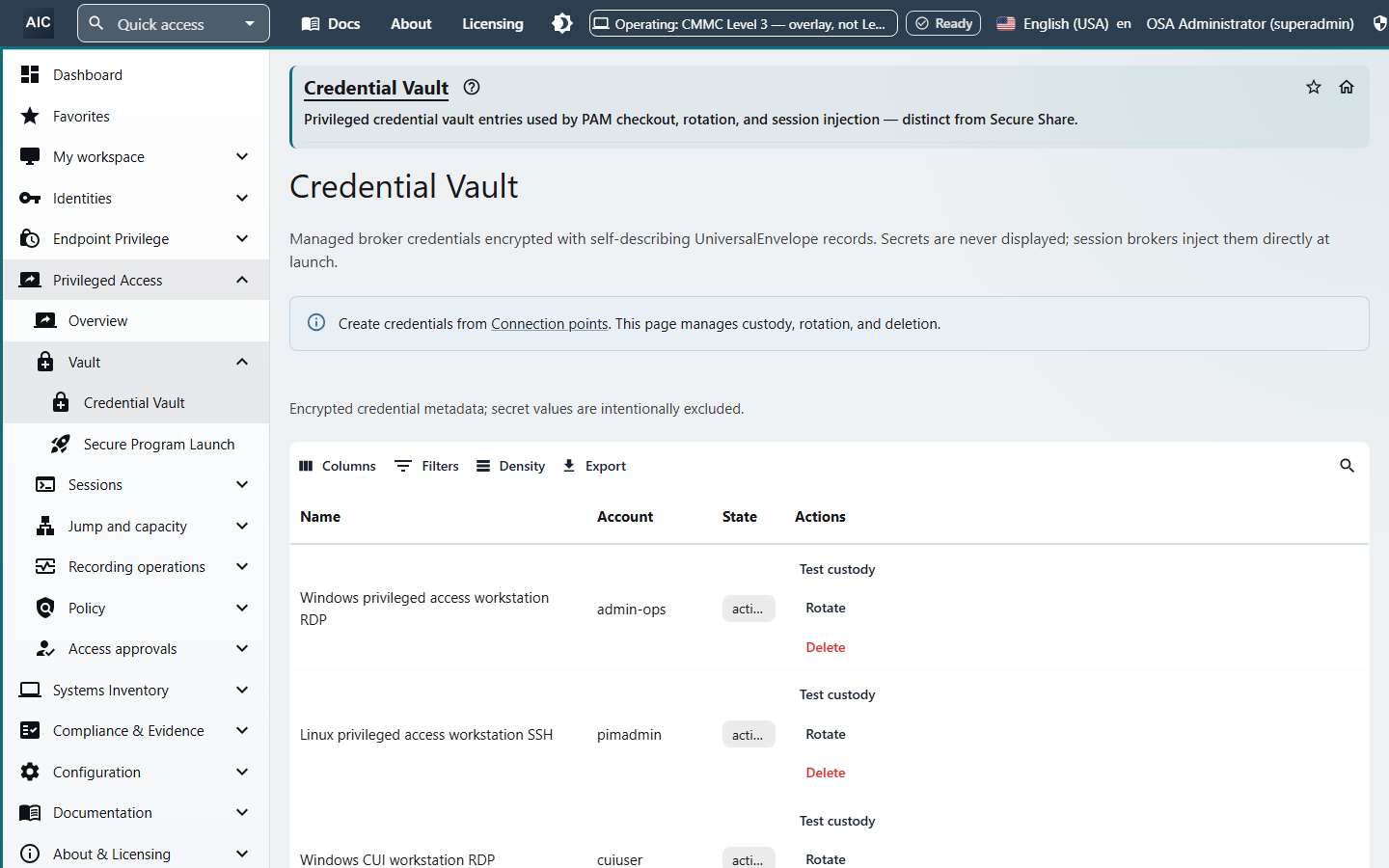
Task: Open the Quick access dropdown
Action: 174,23
